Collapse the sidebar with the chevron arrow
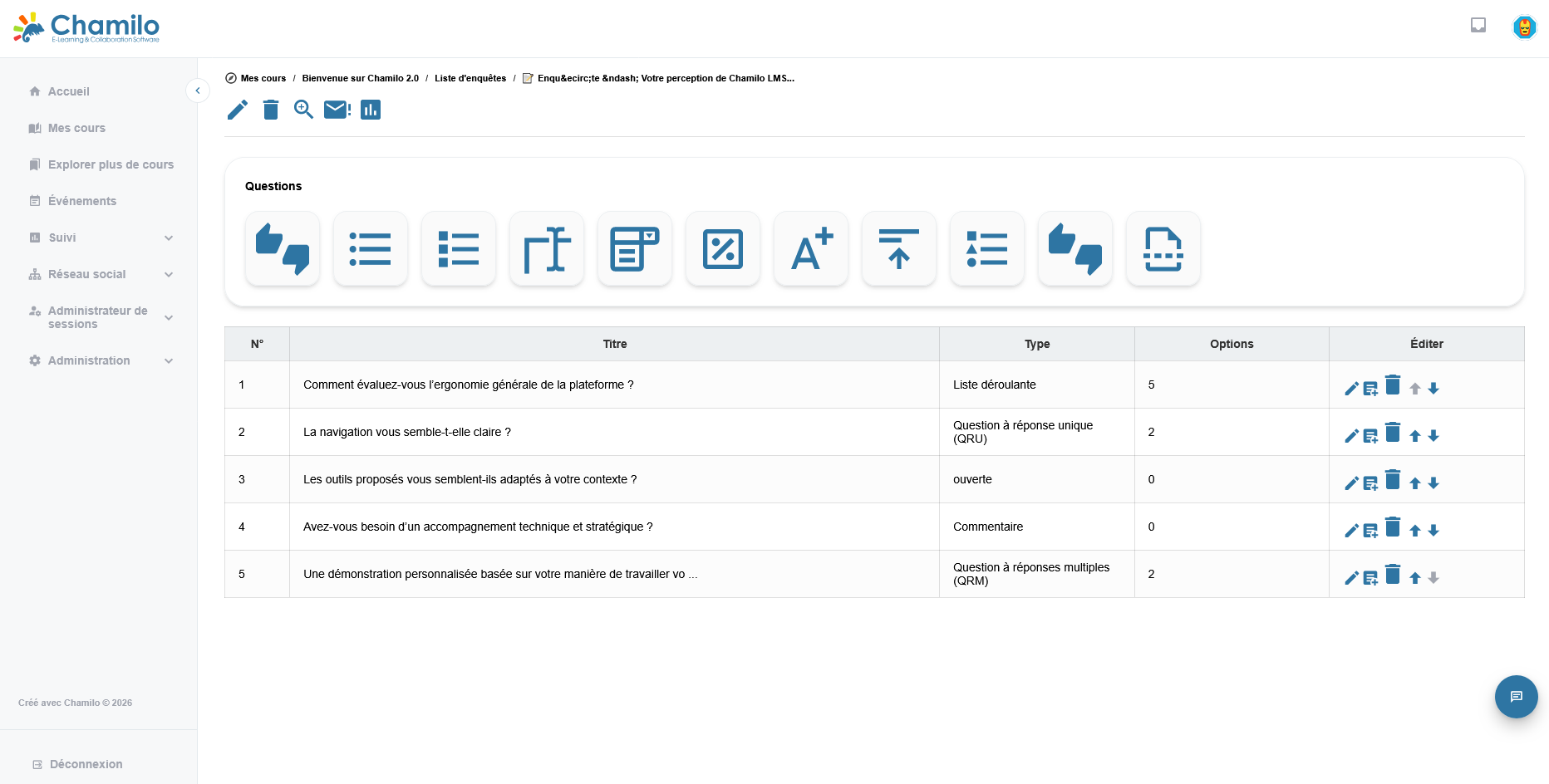The image size is (1549, 784). point(198,90)
